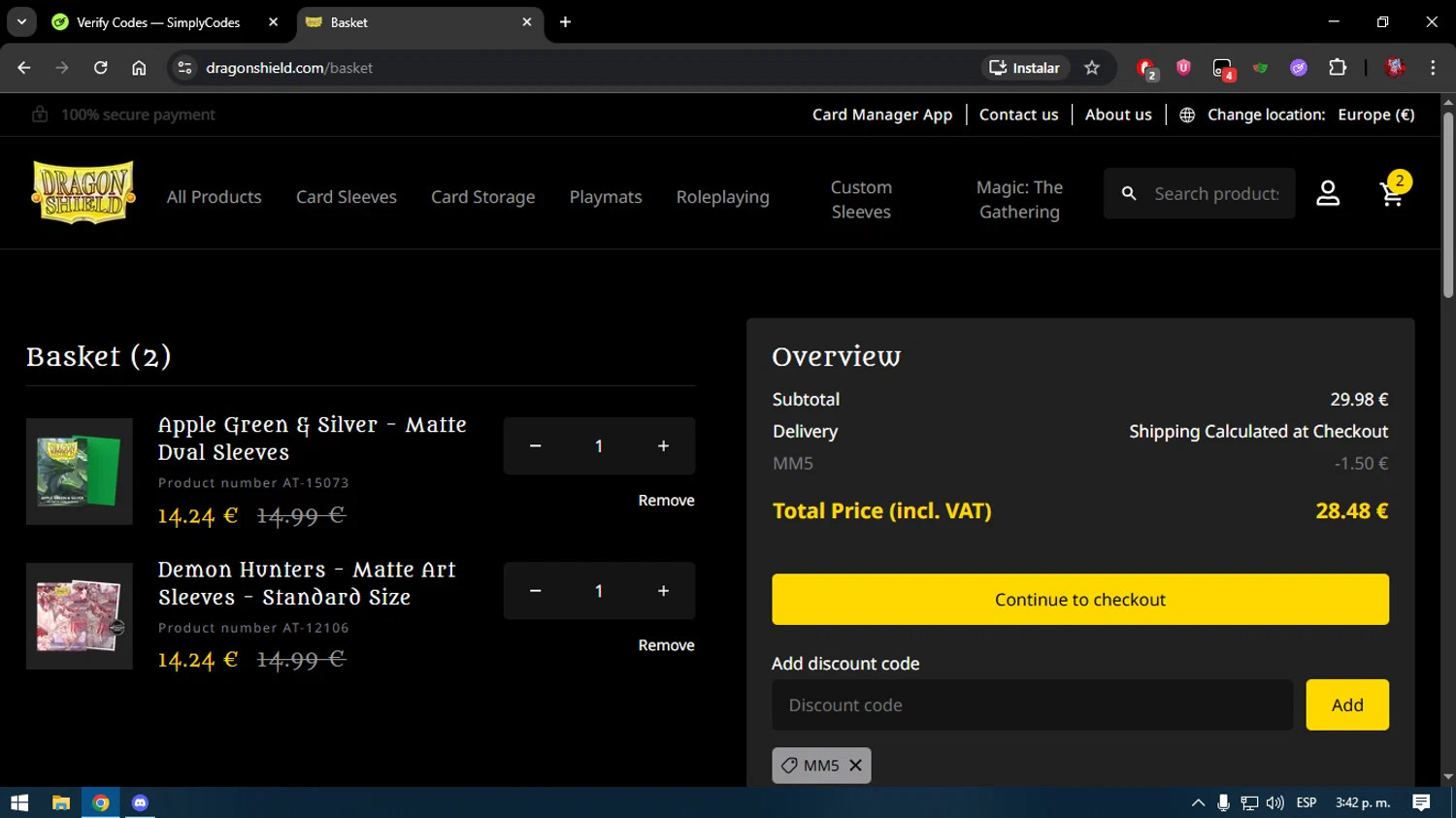Open the browser Extensions puzzle icon
The width and height of the screenshot is (1456, 818).
(x=1338, y=68)
